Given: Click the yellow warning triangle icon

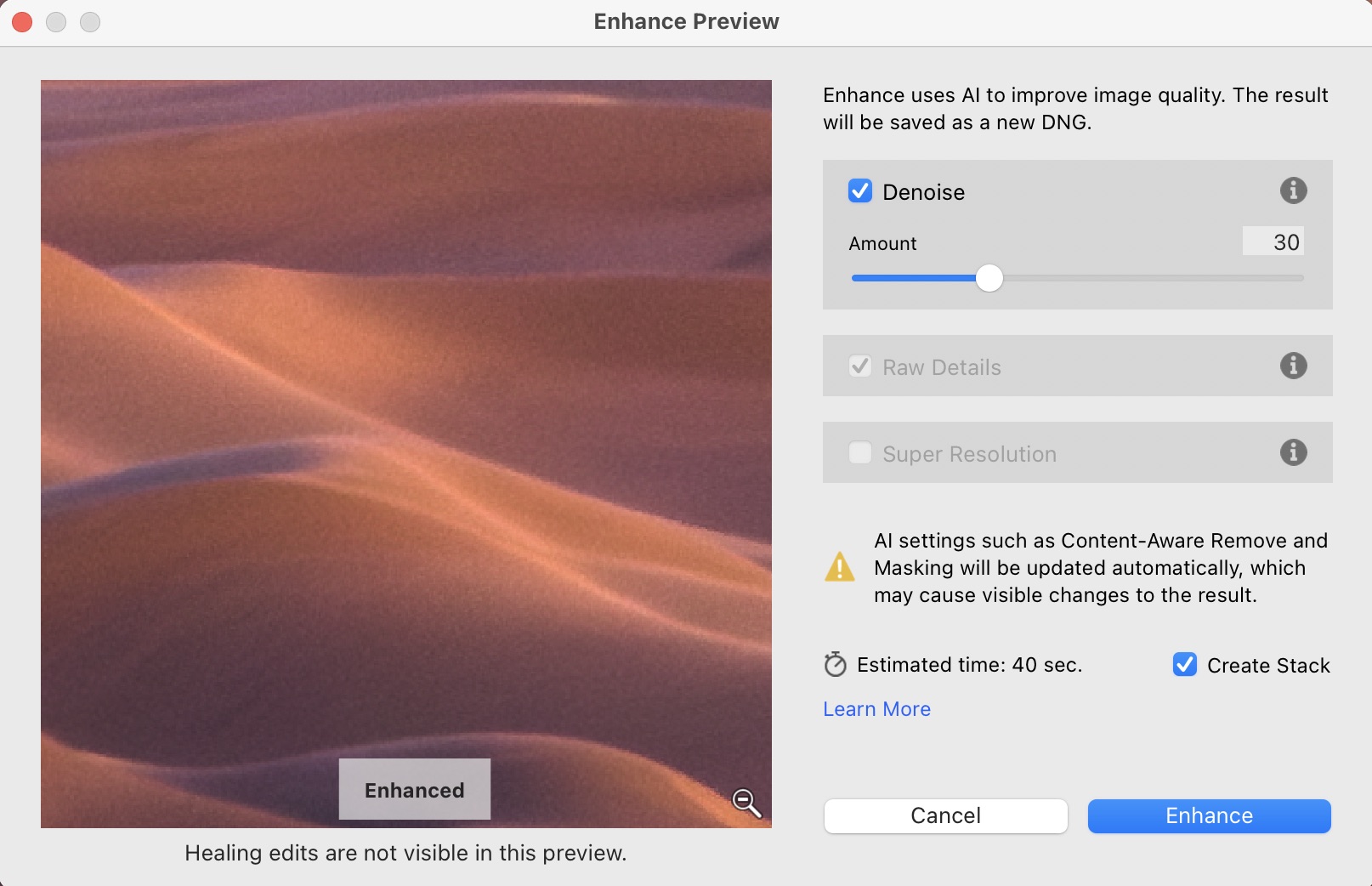Looking at the screenshot, I should point(839,567).
